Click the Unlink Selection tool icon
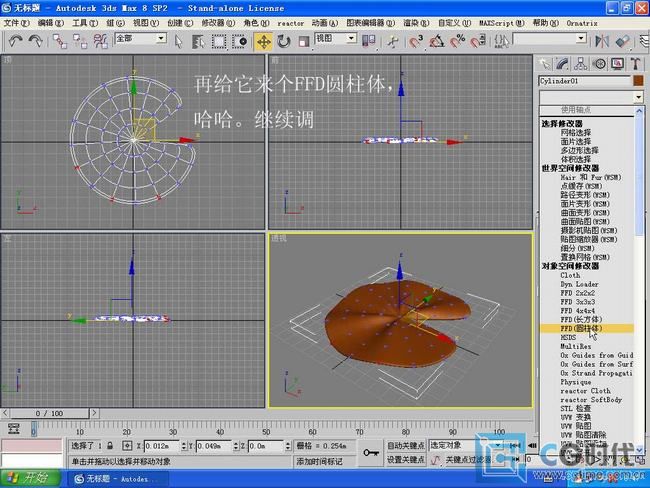650x488 pixels. pos(80,41)
